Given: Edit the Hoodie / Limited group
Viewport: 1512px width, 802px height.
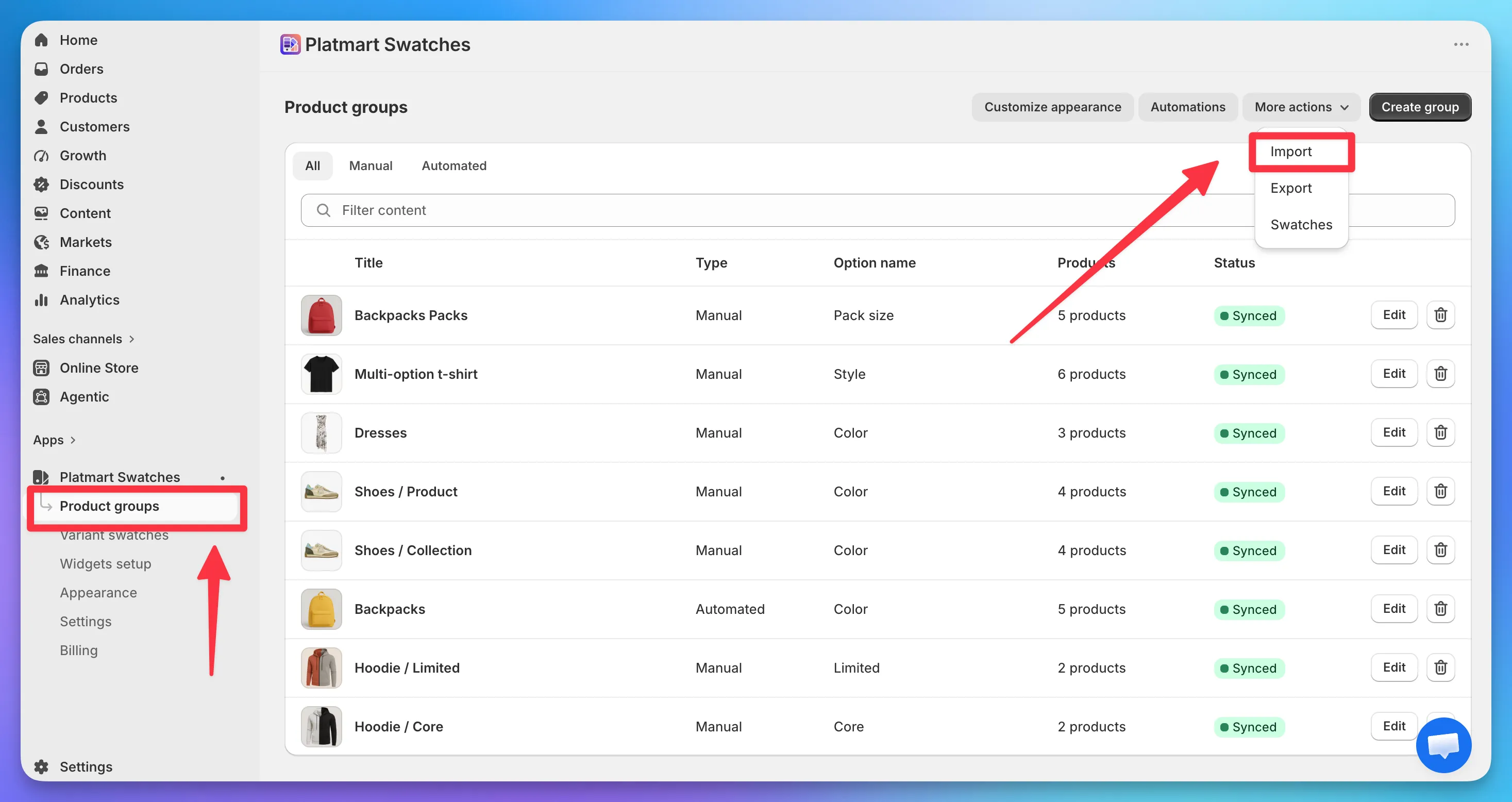Looking at the screenshot, I should [x=1394, y=667].
